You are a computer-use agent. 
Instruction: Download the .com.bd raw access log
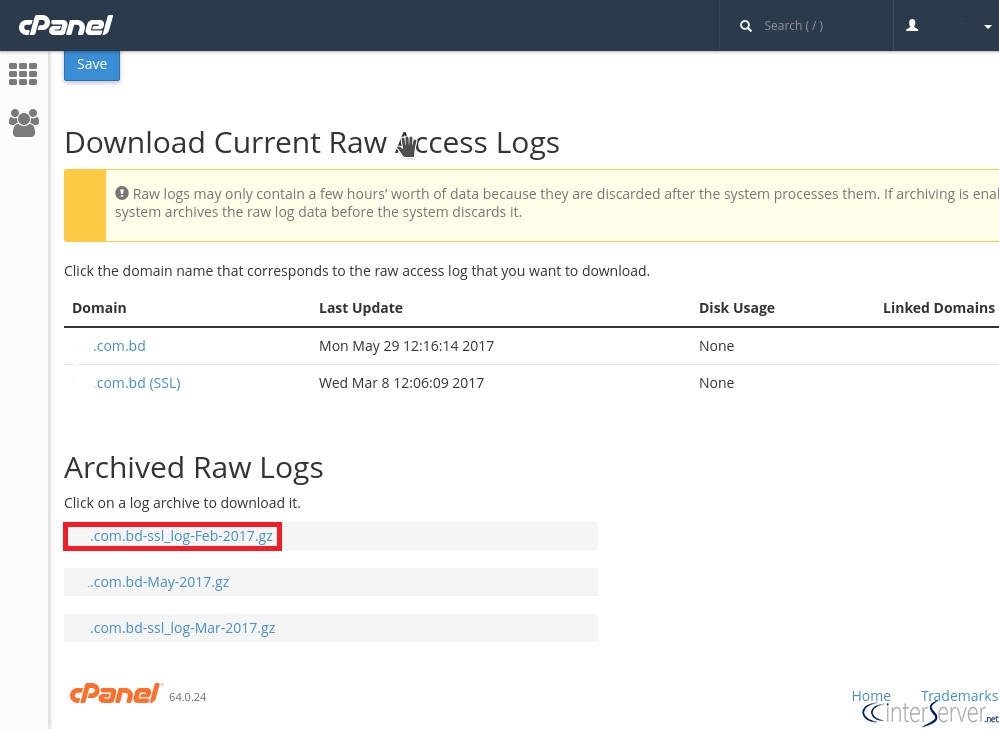[x=119, y=346]
